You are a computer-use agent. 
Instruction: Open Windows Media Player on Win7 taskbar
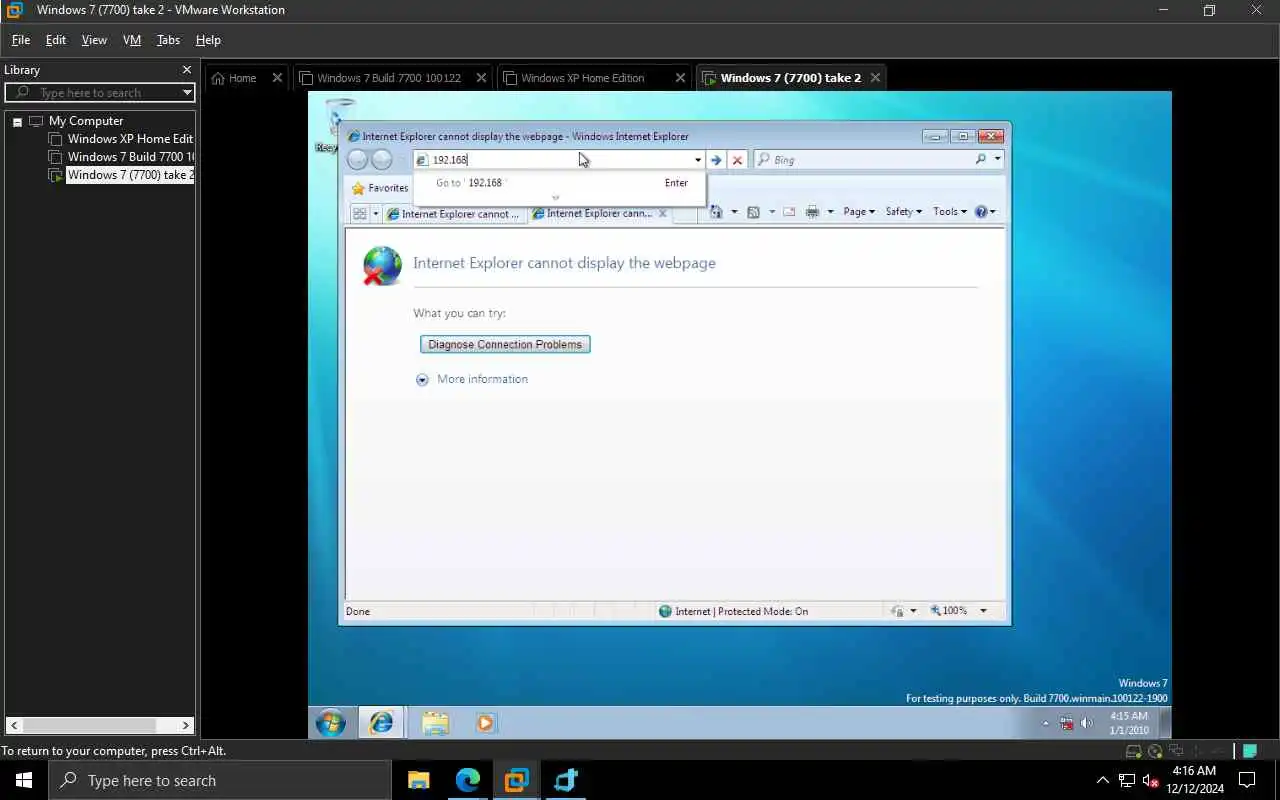tap(485, 722)
